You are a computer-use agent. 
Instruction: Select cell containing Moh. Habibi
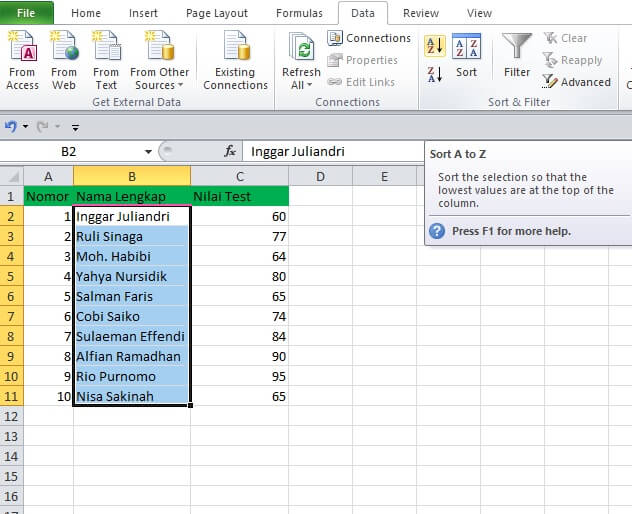point(132,256)
